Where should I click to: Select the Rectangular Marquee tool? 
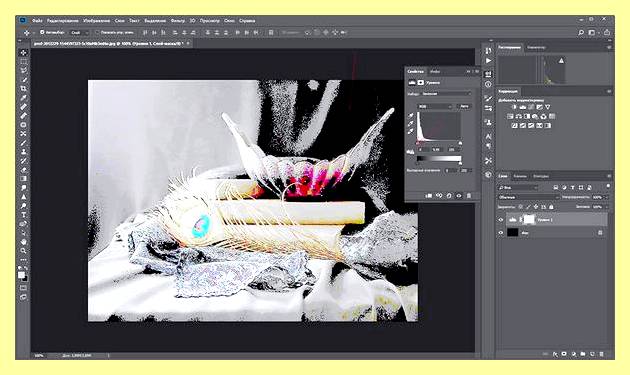tap(24, 61)
